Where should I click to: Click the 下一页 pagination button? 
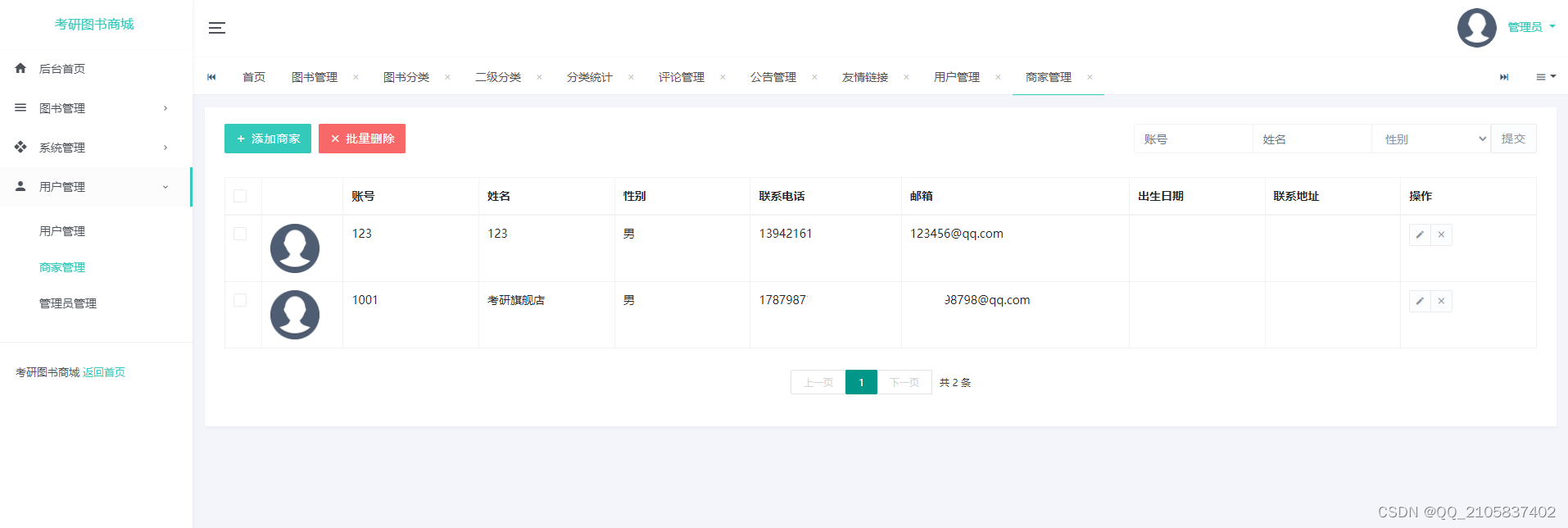(904, 382)
